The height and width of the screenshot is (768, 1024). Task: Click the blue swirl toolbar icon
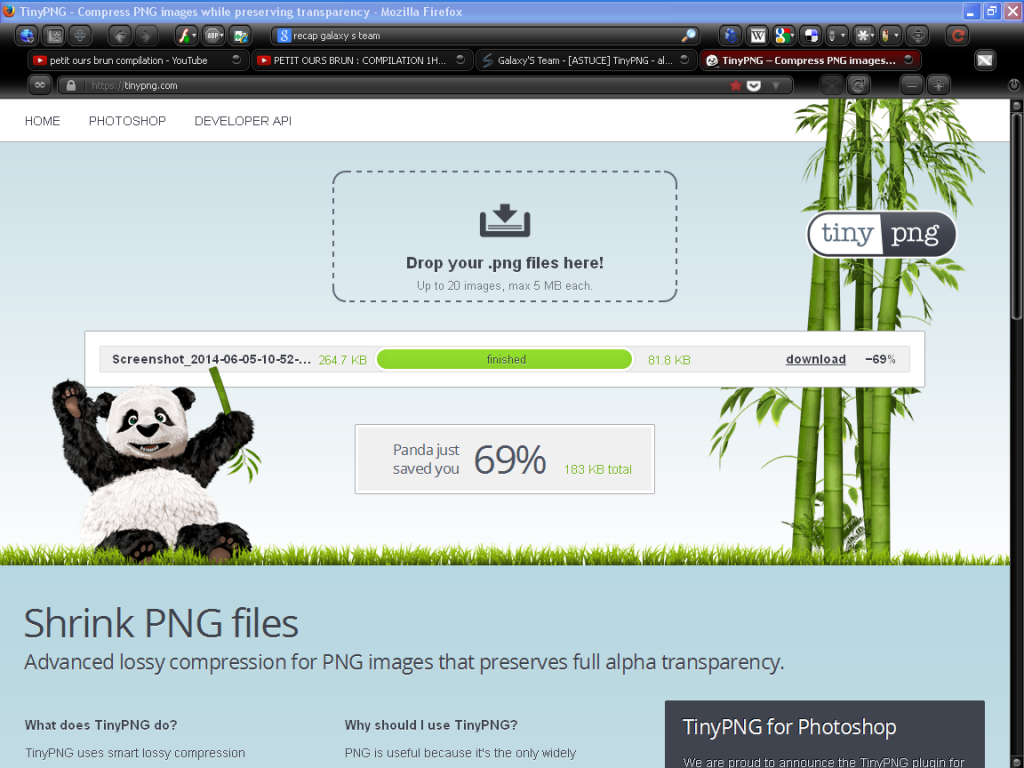tap(731, 36)
